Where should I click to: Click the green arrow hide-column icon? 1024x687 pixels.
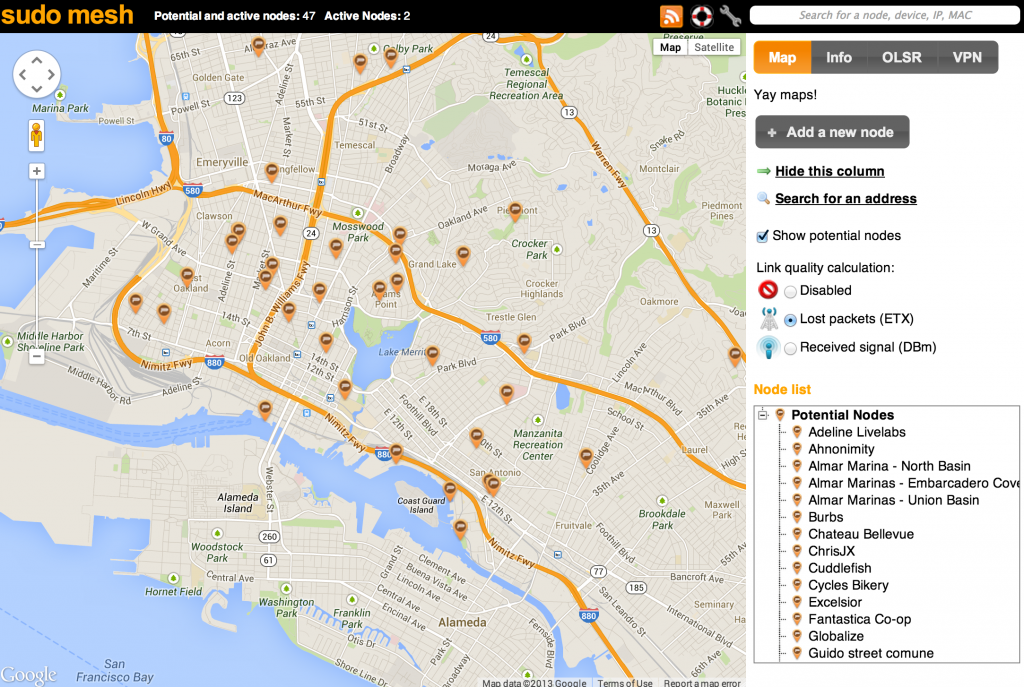(x=763, y=171)
